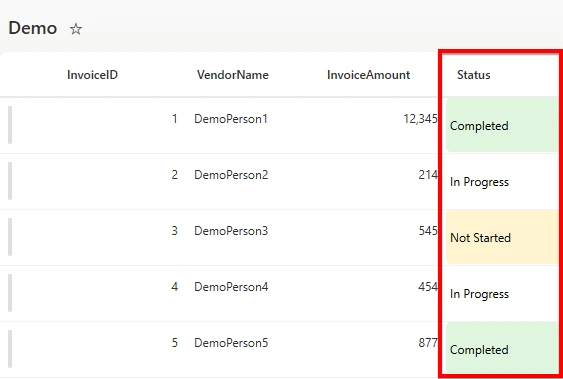Select the row handle for DemoPerson5

point(10,349)
